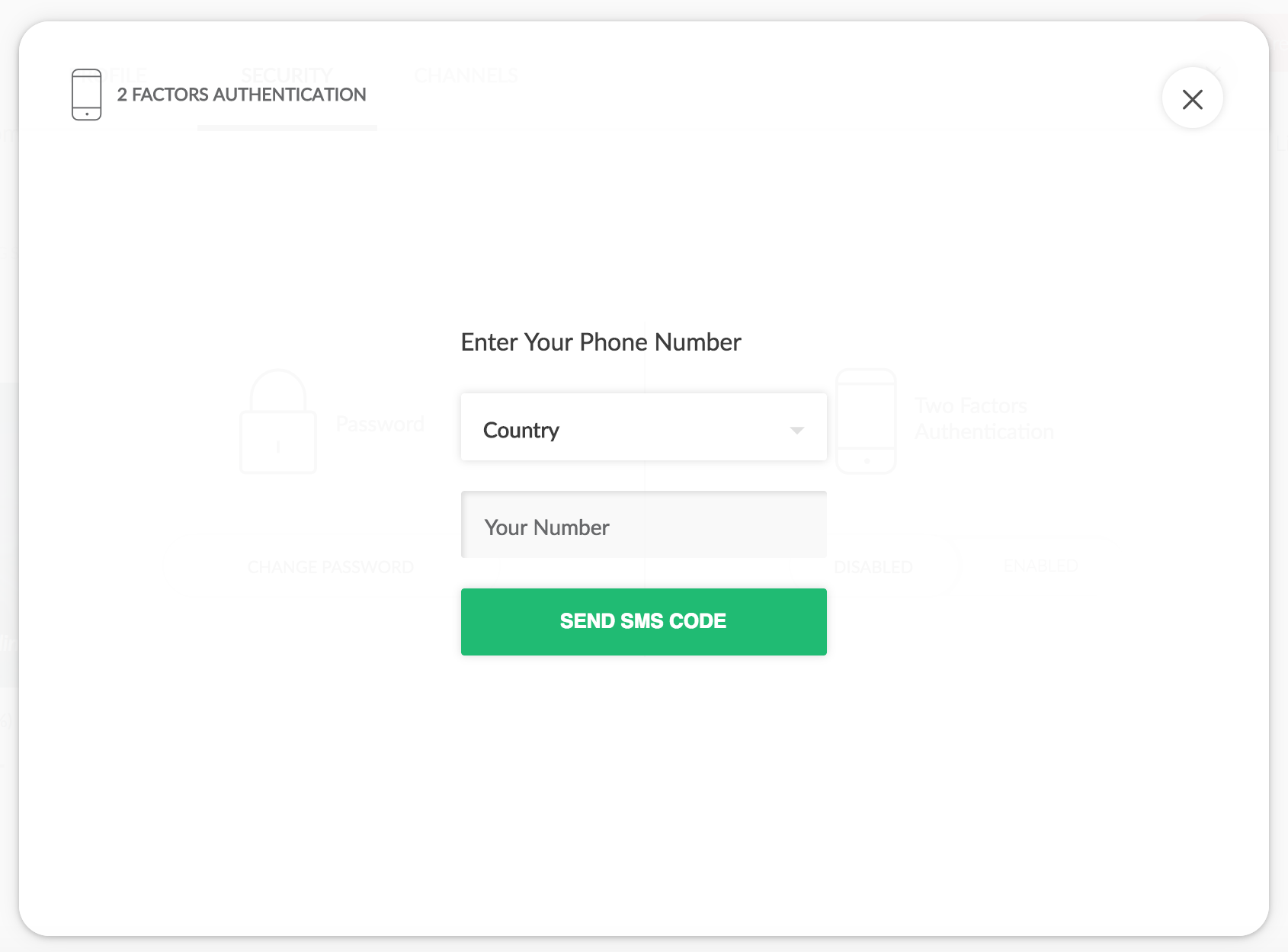Click the Country dropdown arrow

click(x=797, y=431)
